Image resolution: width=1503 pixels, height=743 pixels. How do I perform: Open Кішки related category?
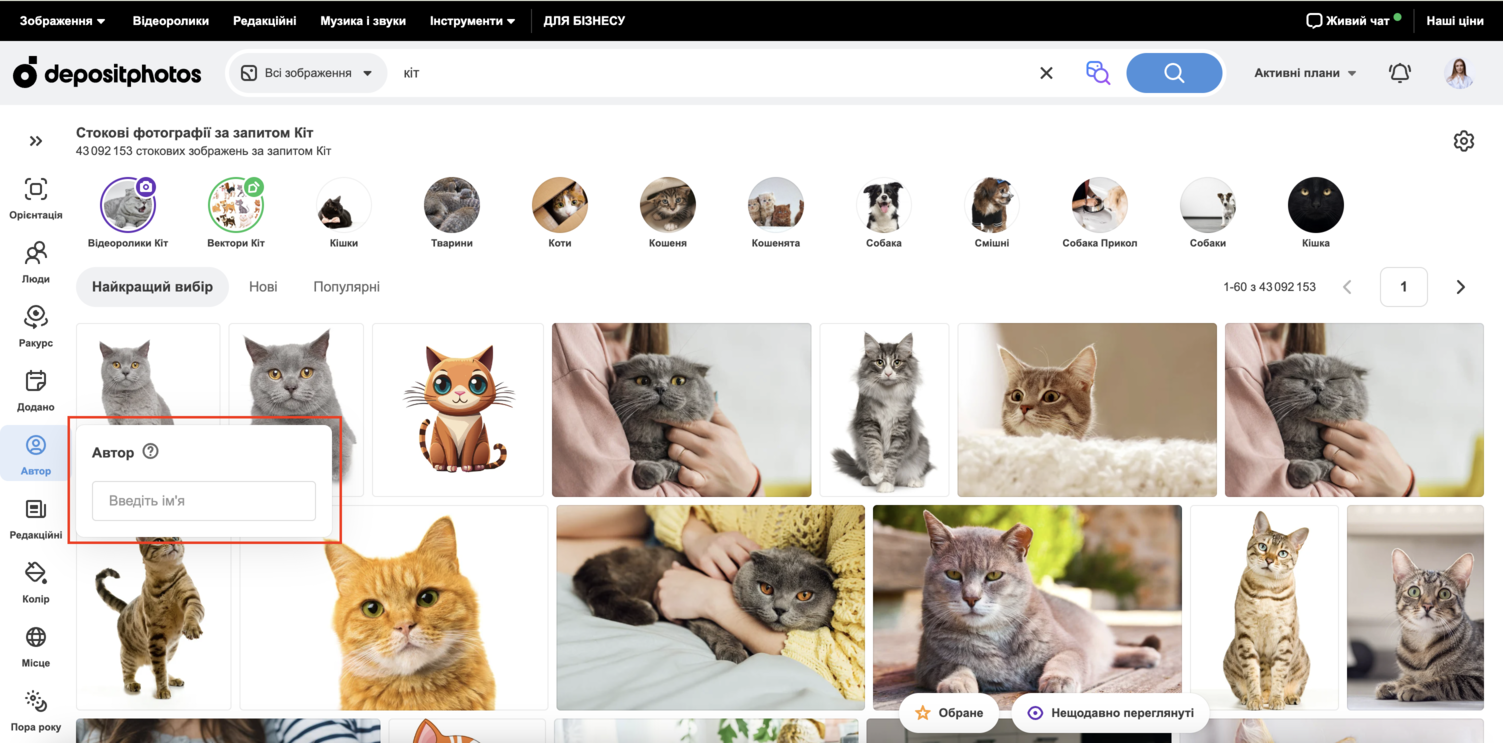(x=344, y=213)
